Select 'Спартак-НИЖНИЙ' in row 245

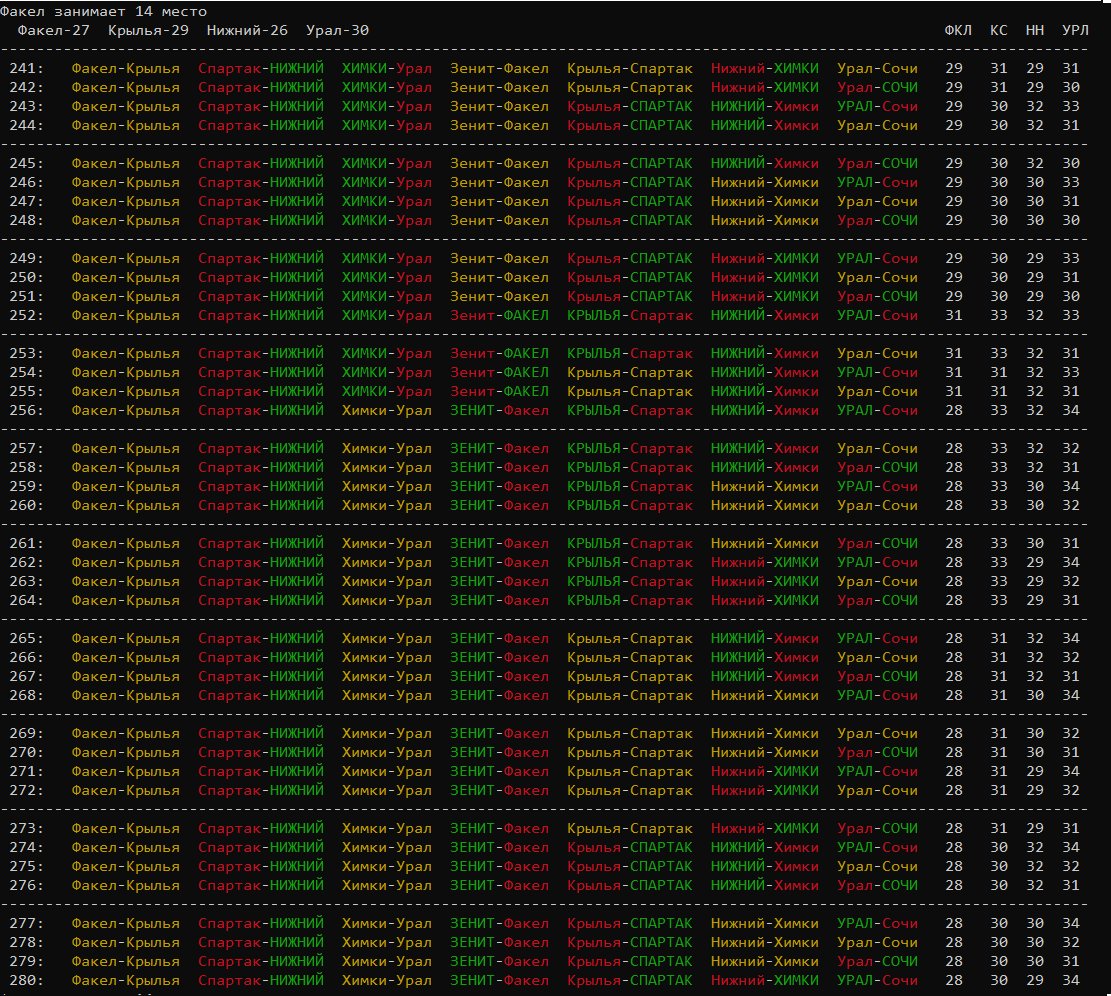tap(261, 164)
